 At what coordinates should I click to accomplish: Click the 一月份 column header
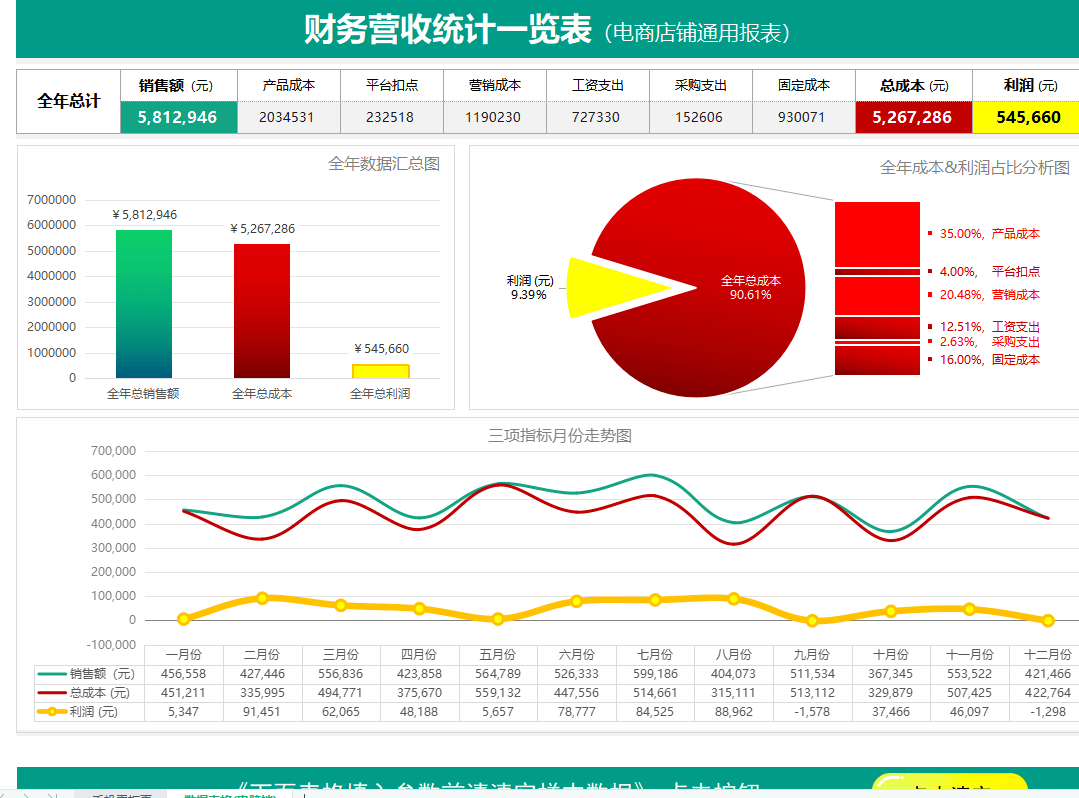[x=184, y=655]
